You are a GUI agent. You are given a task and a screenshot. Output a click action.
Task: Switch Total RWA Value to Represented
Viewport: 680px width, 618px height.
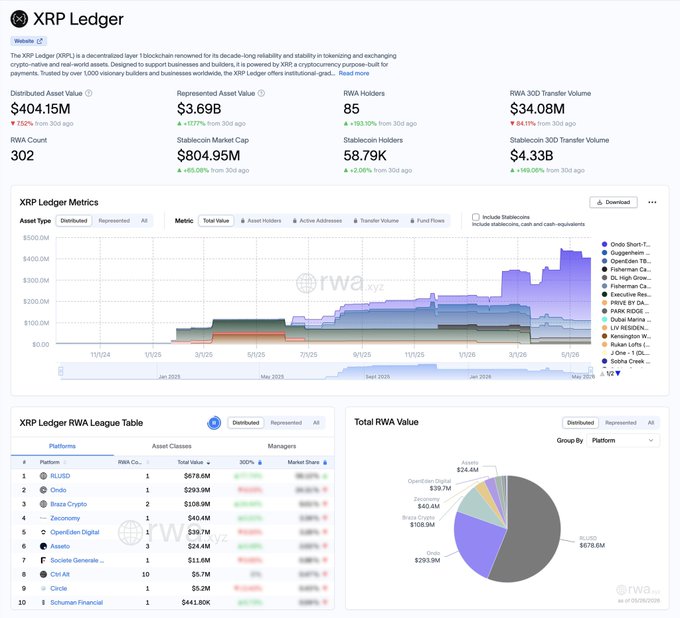coord(621,423)
